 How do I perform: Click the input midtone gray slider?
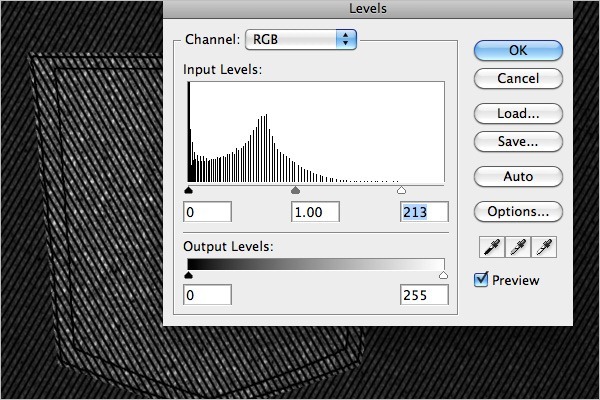pyautogui.click(x=295, y=190)
